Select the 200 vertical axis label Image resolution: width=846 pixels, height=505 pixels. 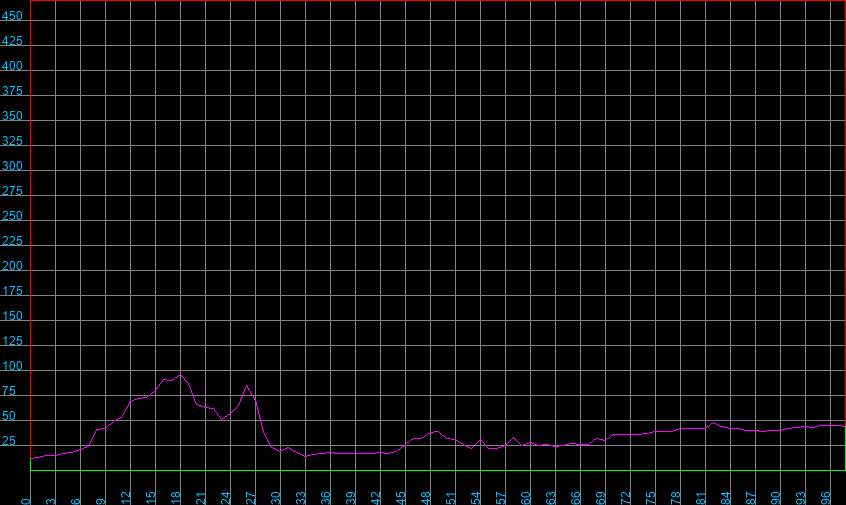pos(12,266)
